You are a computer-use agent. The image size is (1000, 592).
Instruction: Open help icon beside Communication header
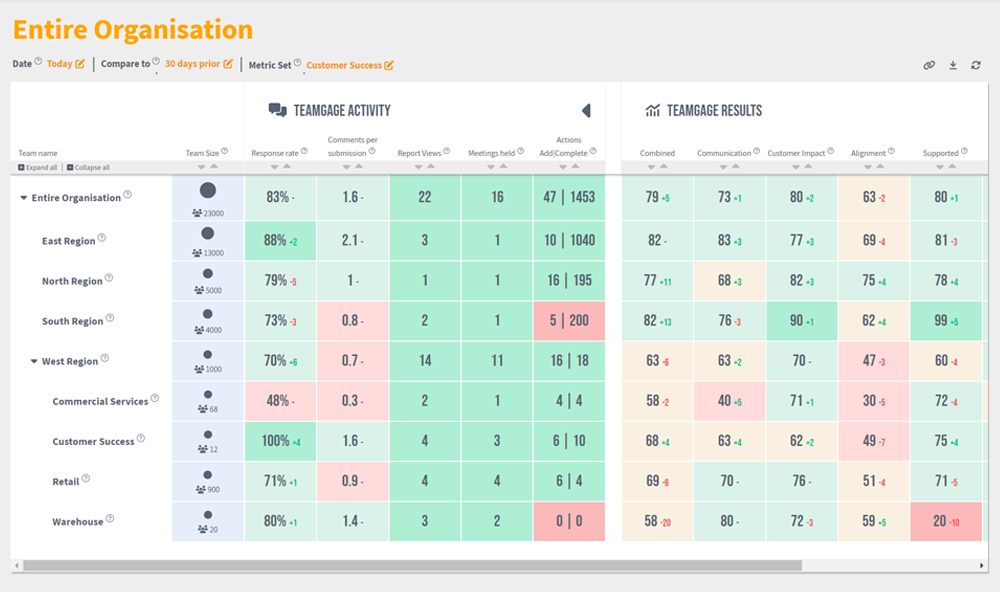756,151
